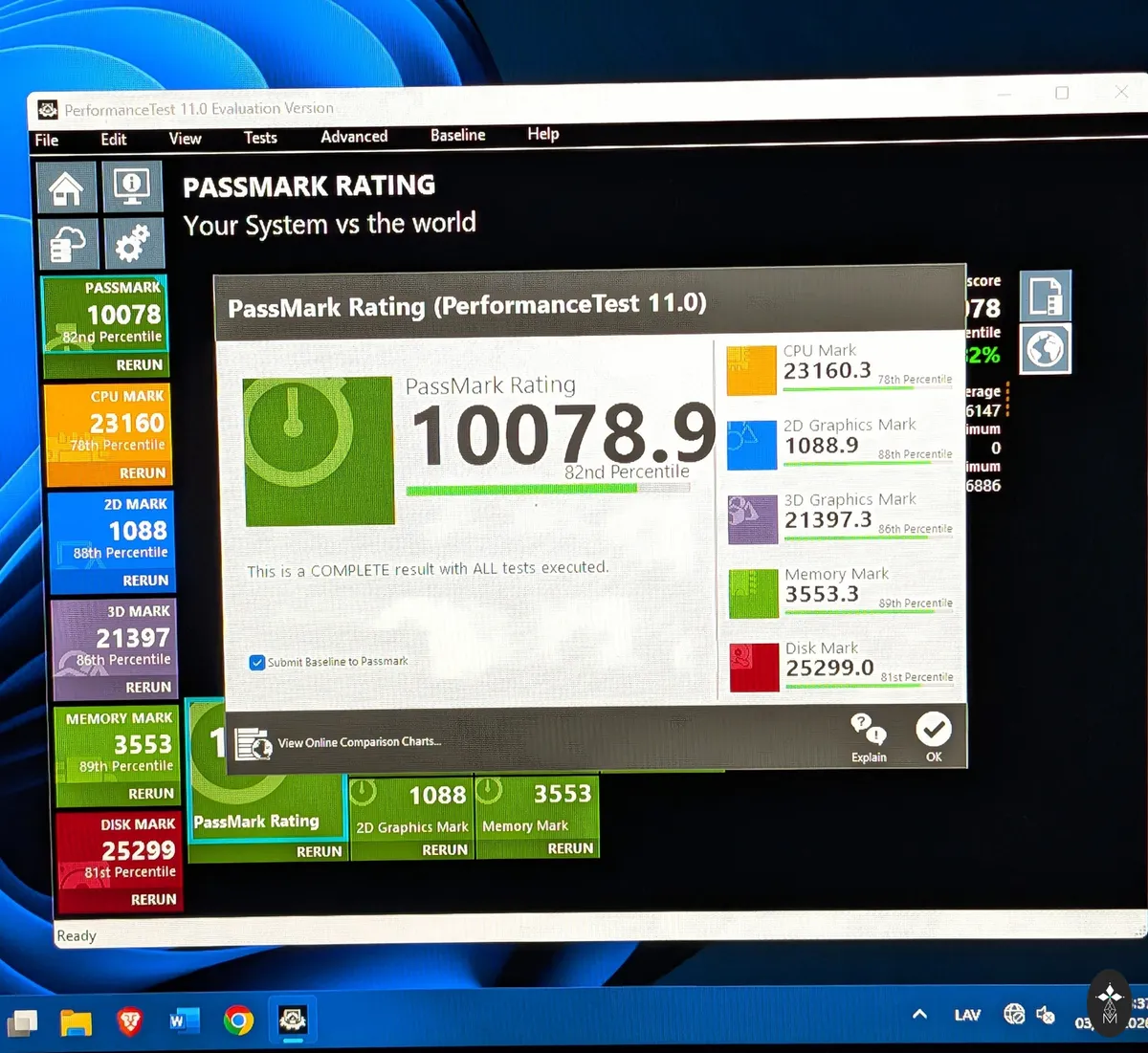Viewport: 1148px width, 1053px height.
Task: Rerun the 3D Mark sidebar test
Action: tap(148, 688)
